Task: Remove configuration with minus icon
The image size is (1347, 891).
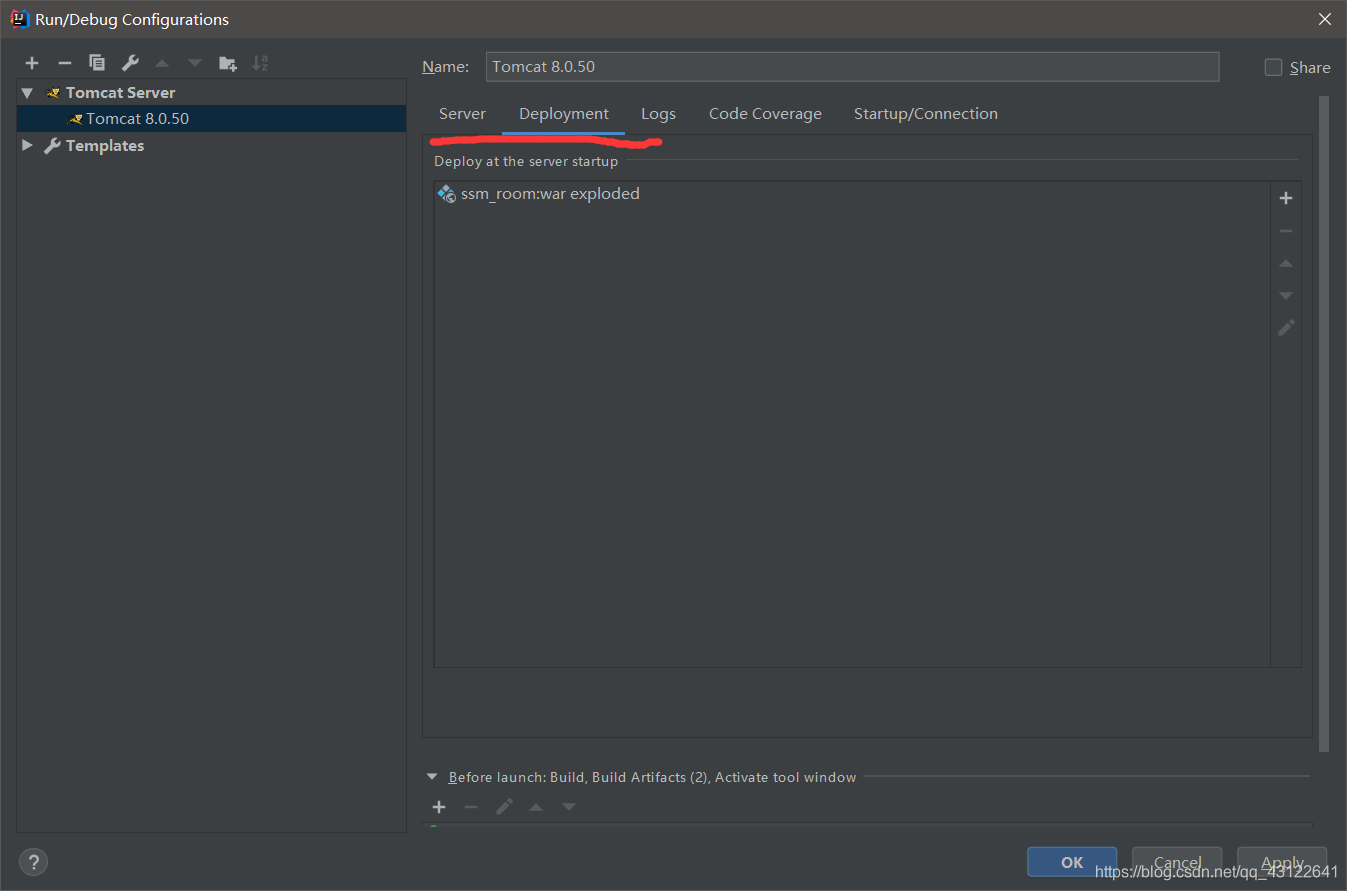Action: pos(64,63)
